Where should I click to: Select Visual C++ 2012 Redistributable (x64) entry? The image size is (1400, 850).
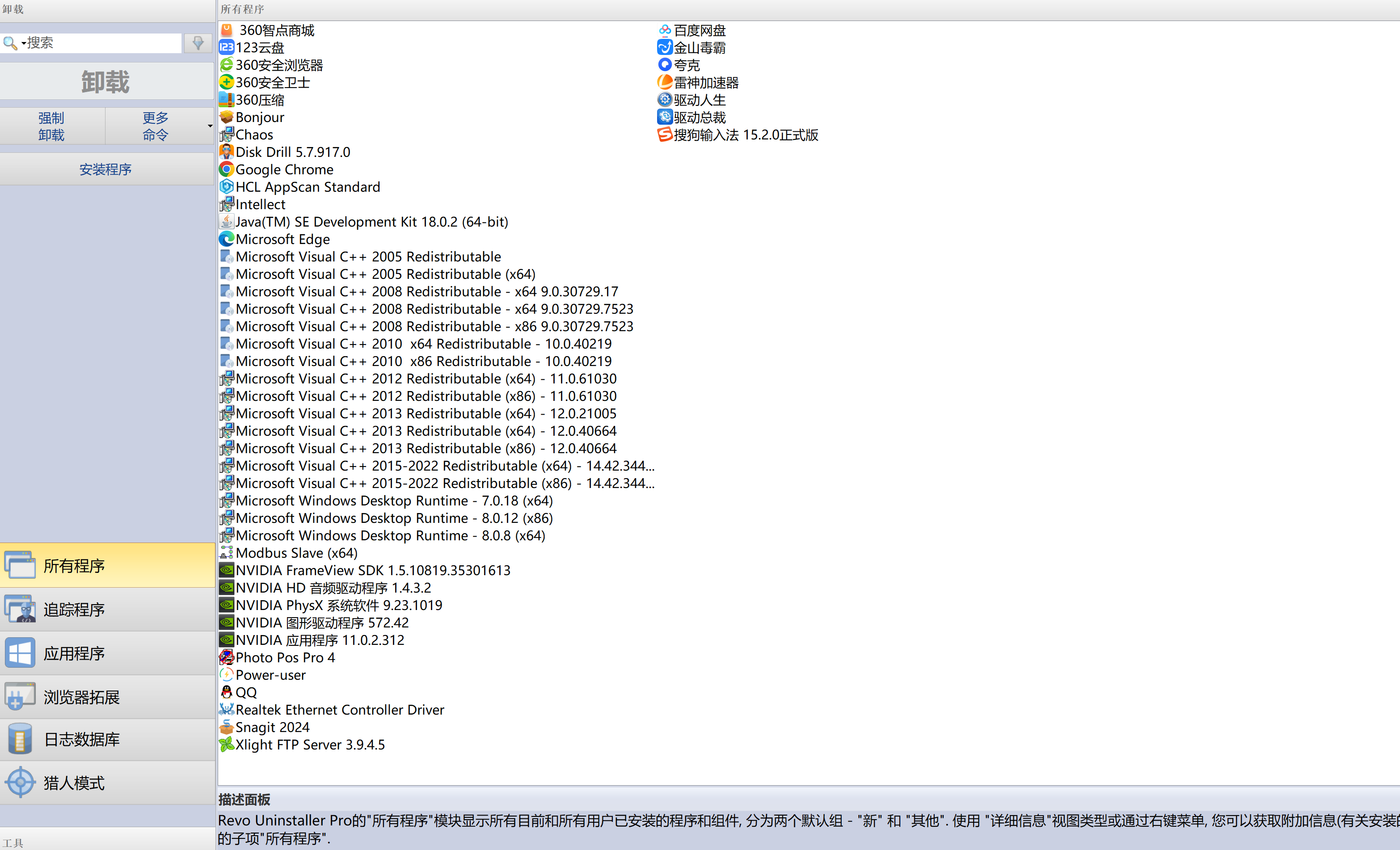pyautogui.click(x=418, y=379)
